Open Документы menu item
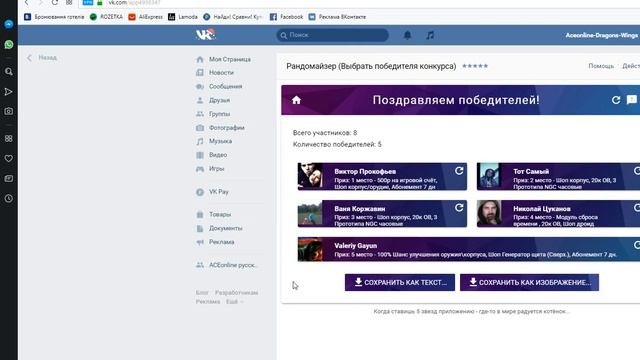This screenshot has height=360, width=640. point(219,228)
